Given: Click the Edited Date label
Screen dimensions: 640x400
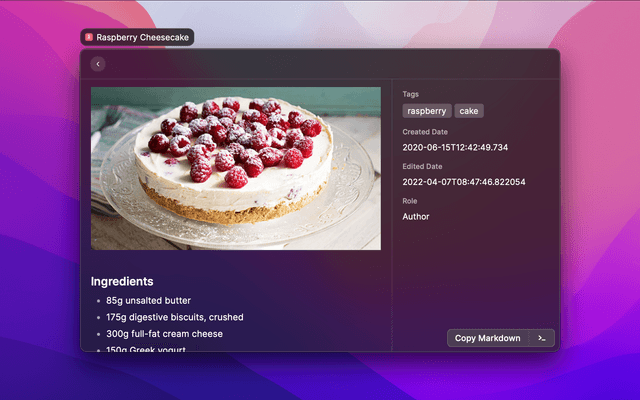Looking at the screenshot, I should [422, 167].
